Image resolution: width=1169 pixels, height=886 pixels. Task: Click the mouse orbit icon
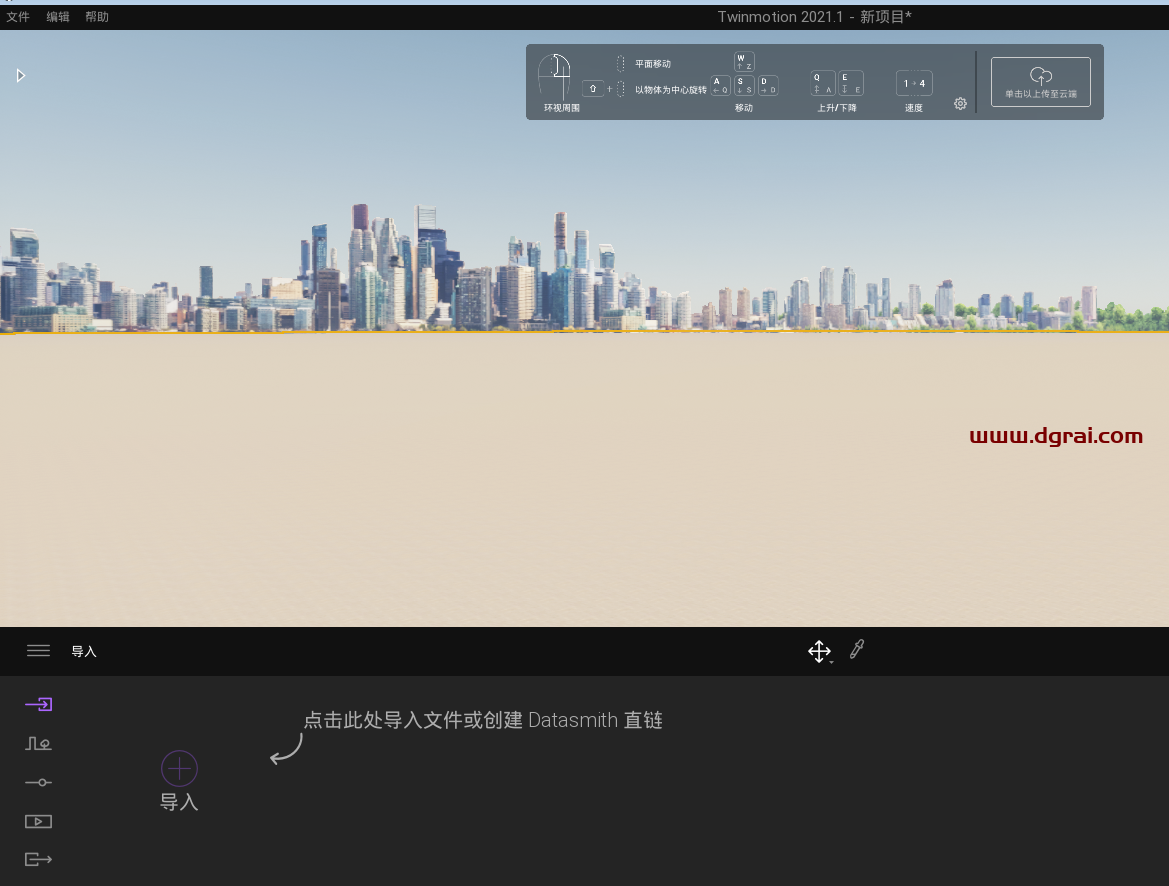(555, 76)
